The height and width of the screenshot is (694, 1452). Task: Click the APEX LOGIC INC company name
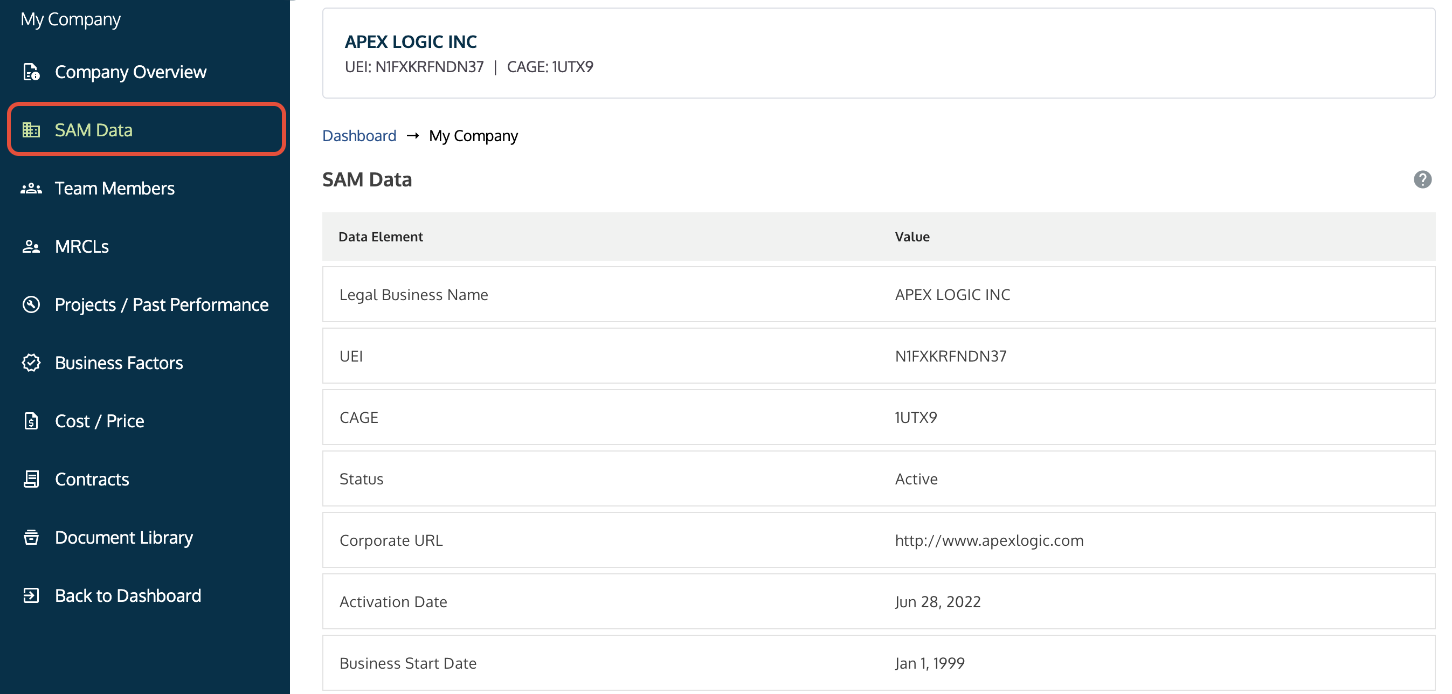click(411, 41)
